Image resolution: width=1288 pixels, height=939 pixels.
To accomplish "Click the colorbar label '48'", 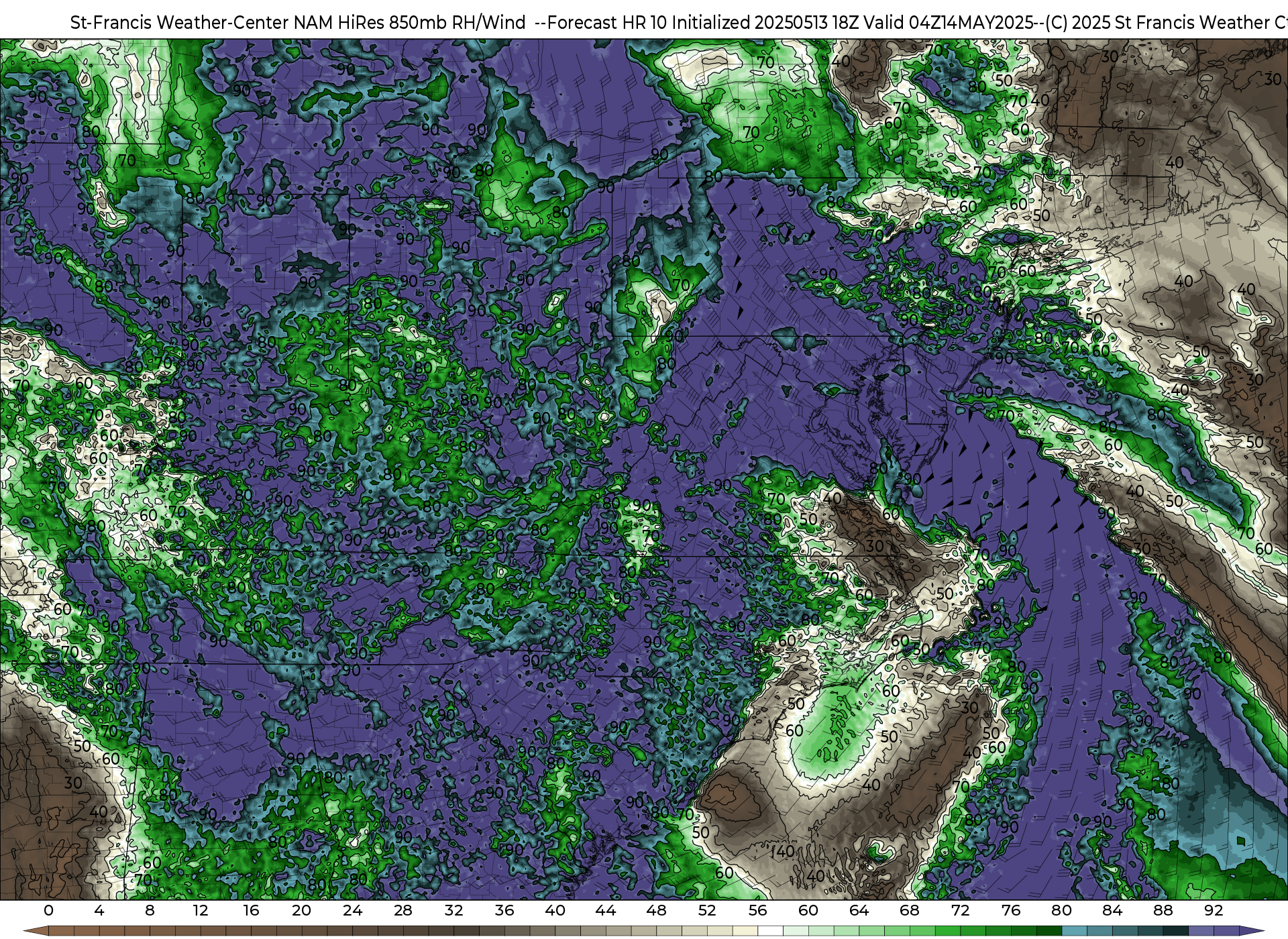I will pyautogui.click(x=656, y=910).
